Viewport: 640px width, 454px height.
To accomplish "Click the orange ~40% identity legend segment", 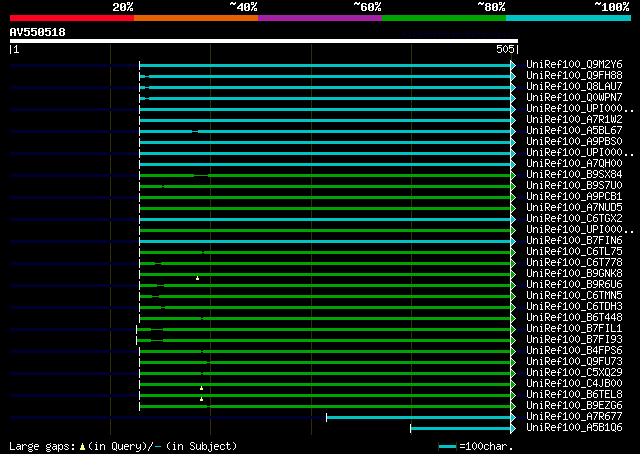I will coord(196,18).
